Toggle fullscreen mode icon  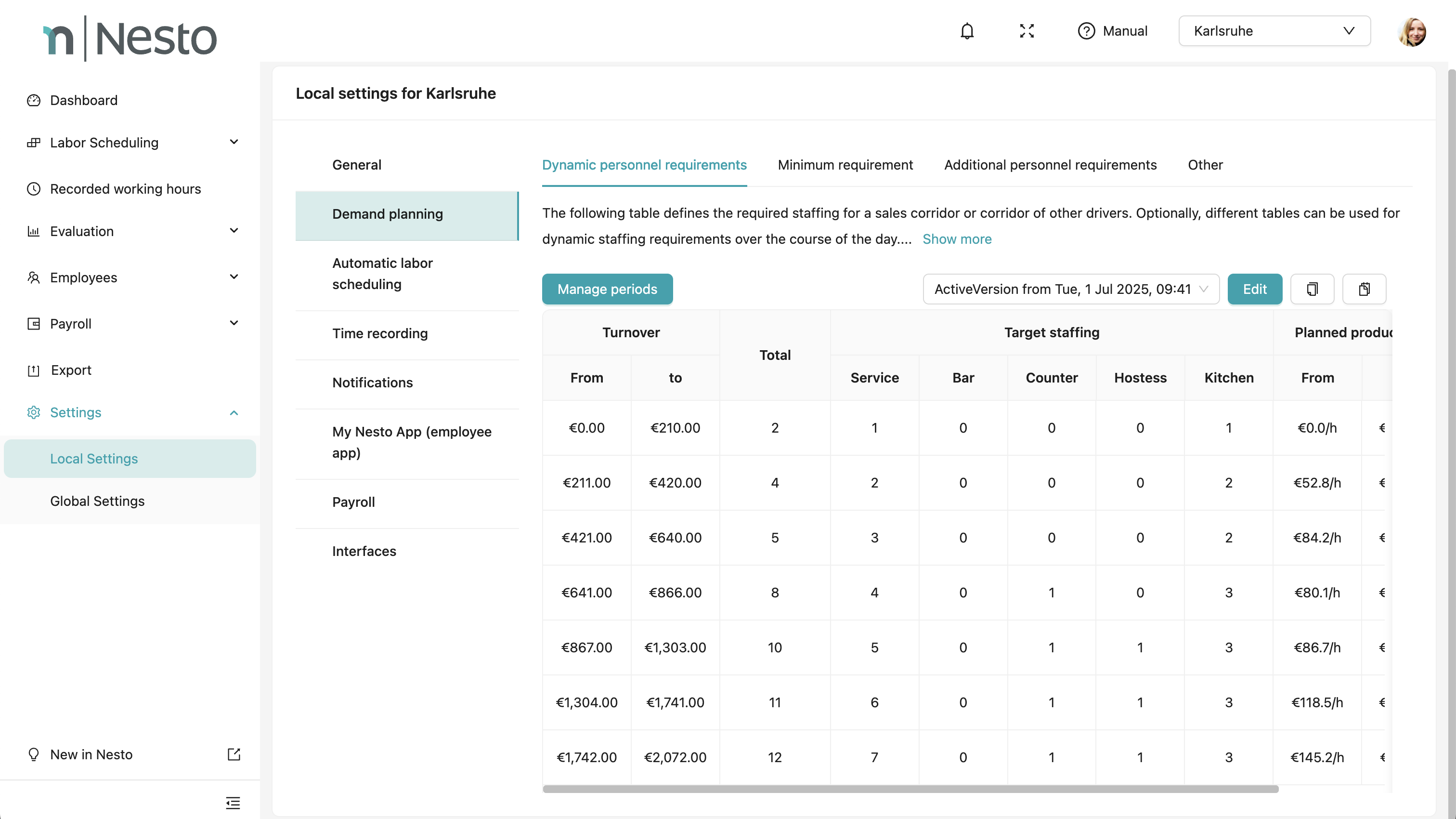point(1027,31)
